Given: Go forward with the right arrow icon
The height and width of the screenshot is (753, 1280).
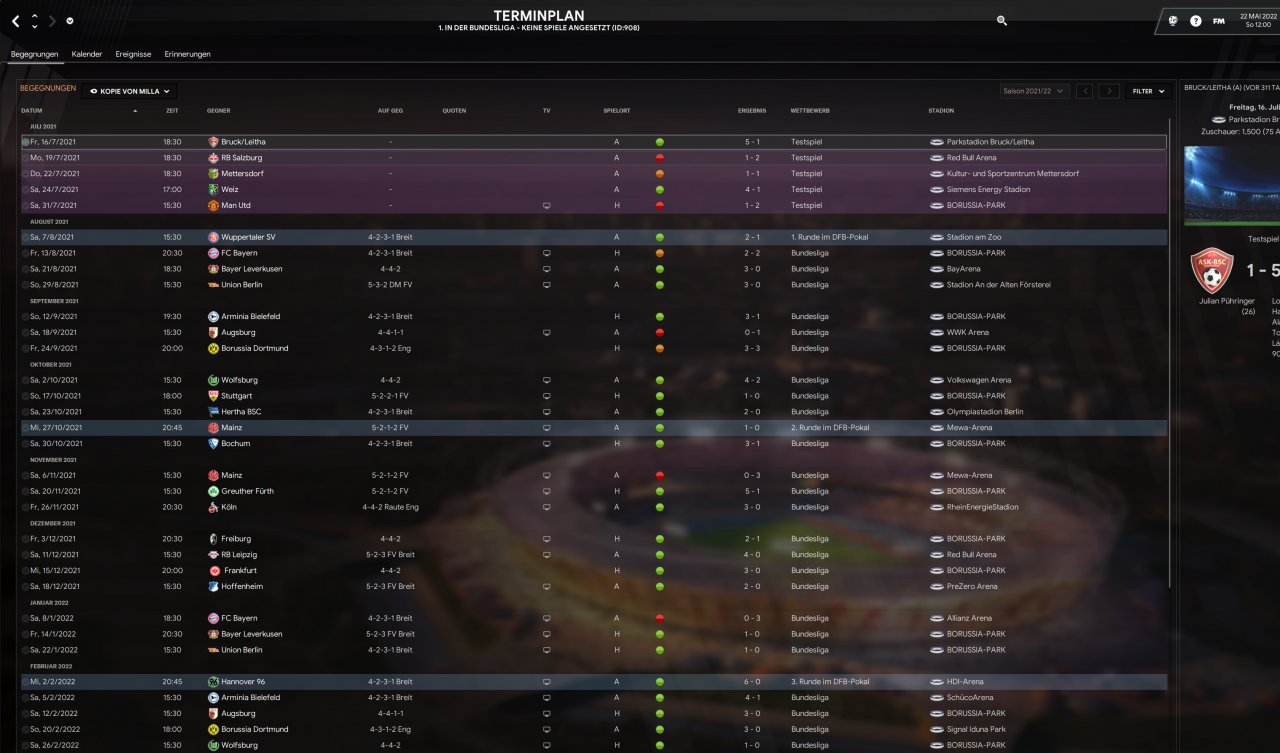Looking at the screenshot, I should (x=52, y=21).
